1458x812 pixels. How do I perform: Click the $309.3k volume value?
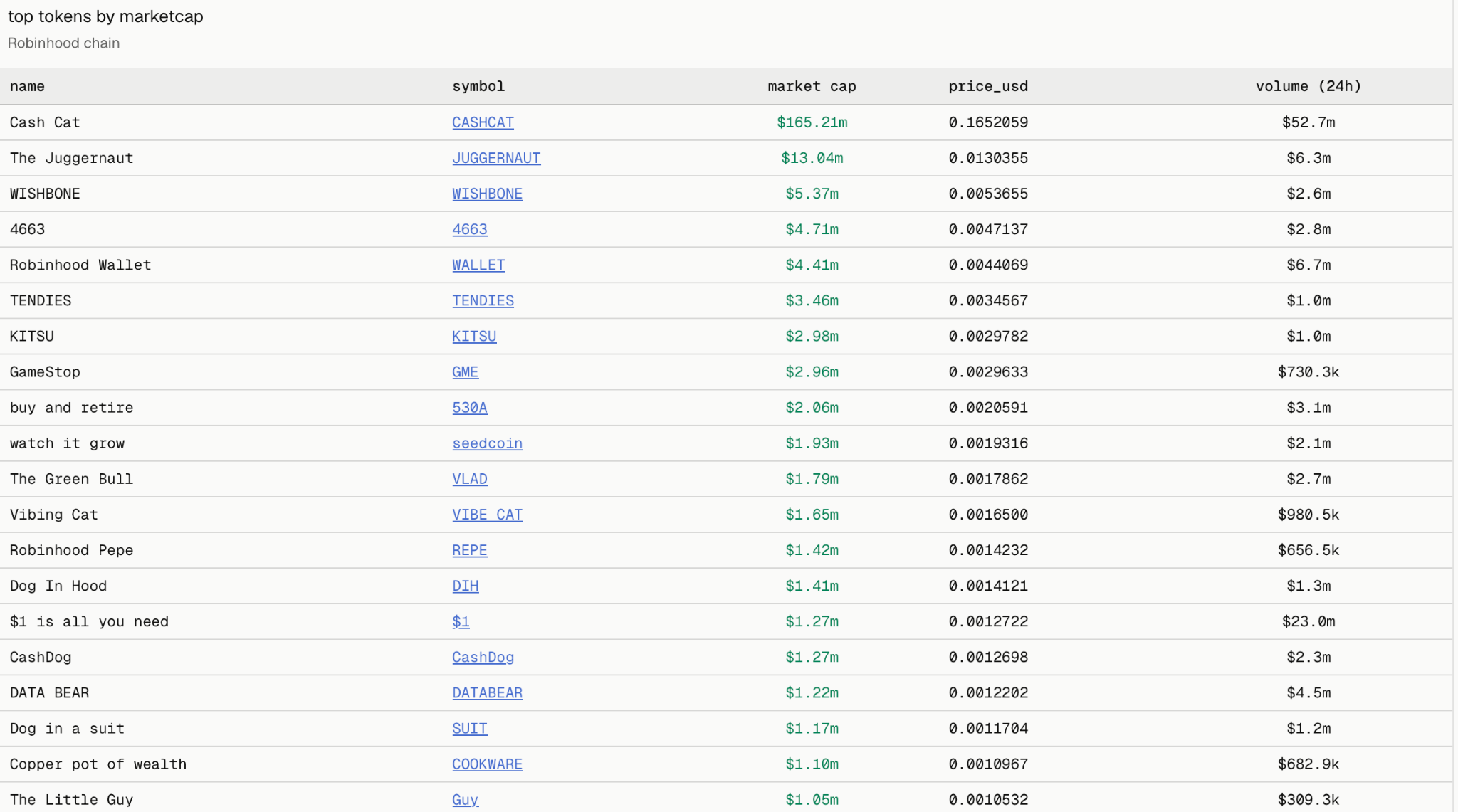point(1308,799)
